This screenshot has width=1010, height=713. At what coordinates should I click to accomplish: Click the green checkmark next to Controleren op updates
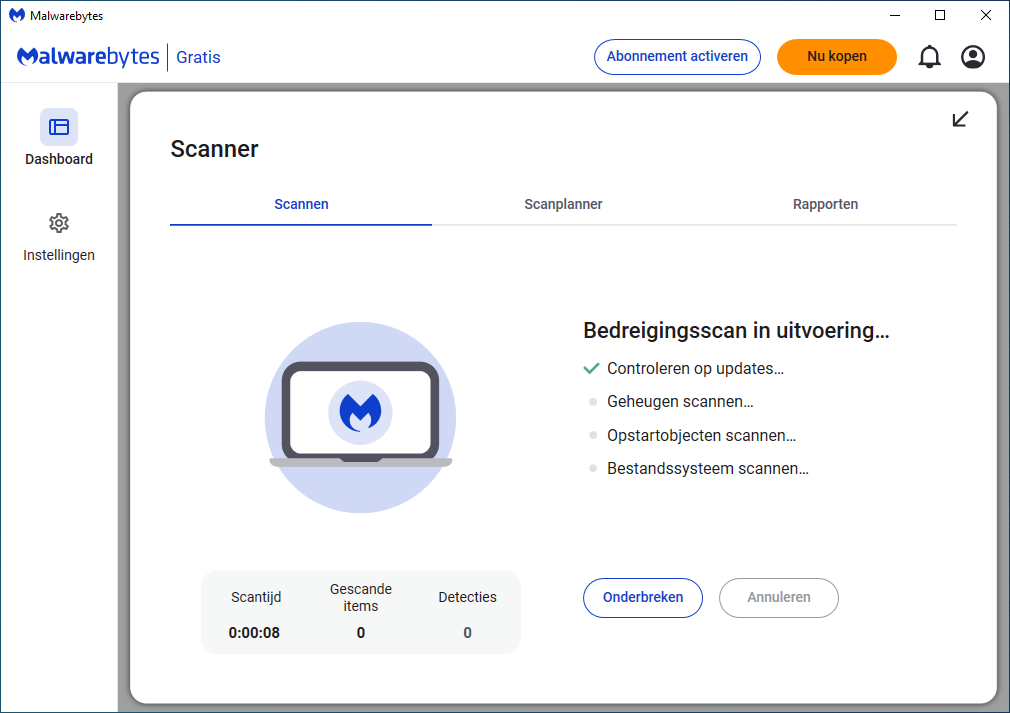(591, 368)
